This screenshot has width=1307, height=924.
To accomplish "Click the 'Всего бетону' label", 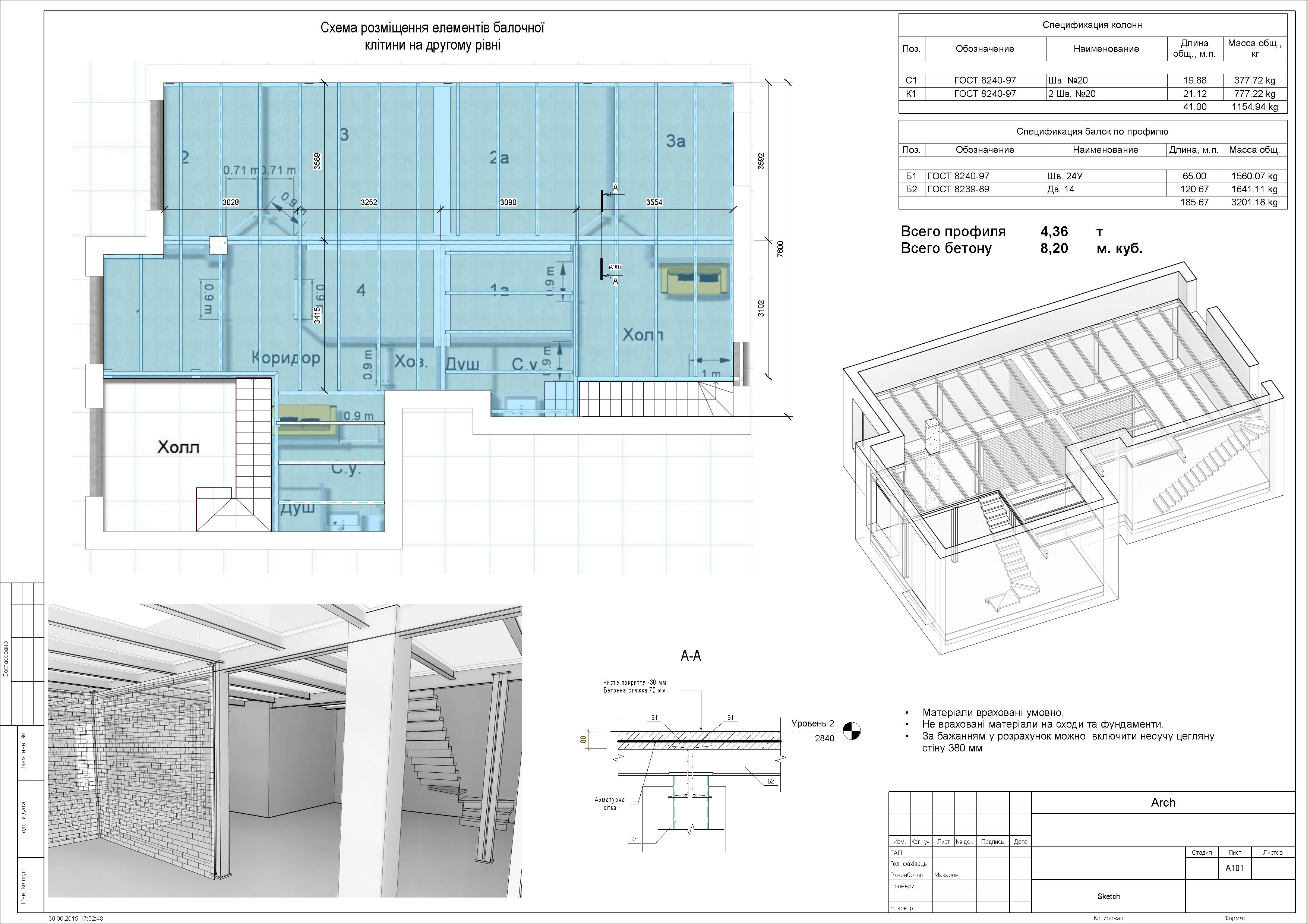I will (x=946, y=248).
